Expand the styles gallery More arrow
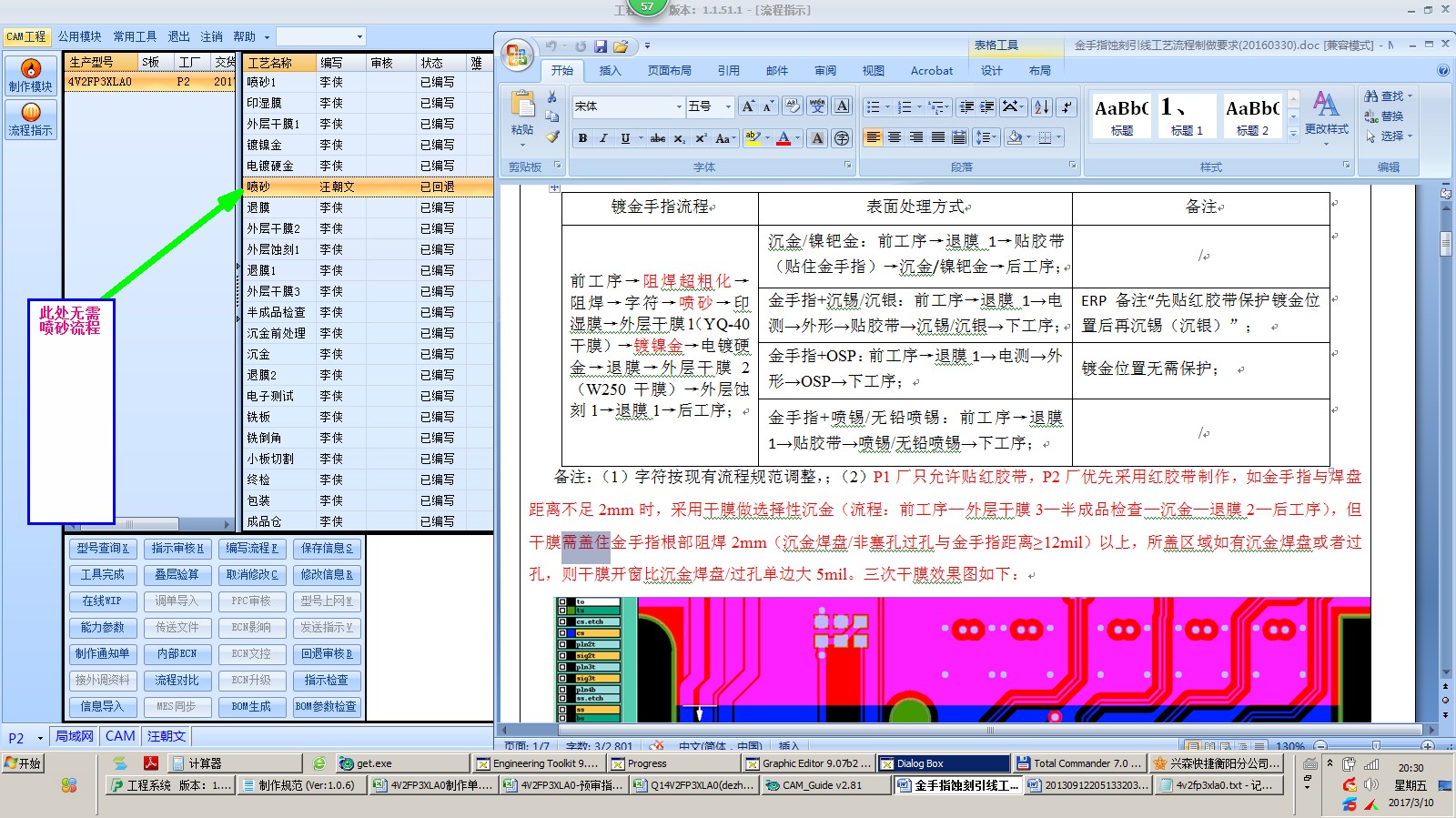Screen dimensions: 1456x818 pos(1293,134)
